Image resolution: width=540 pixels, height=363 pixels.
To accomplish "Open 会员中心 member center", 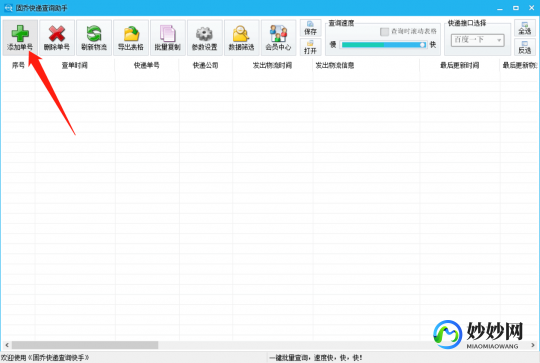I will 278,38.
